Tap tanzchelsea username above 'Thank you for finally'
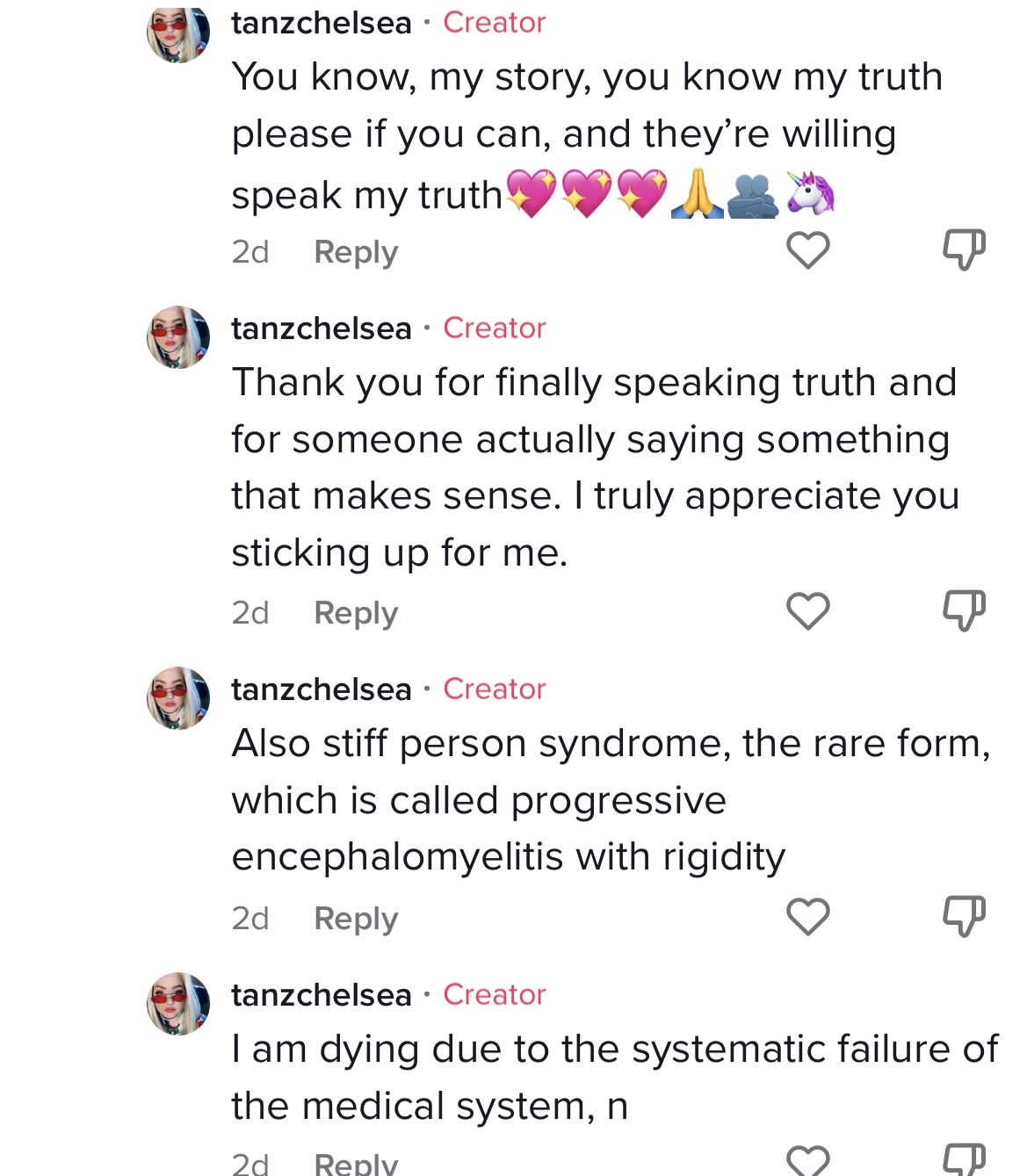The height and width of the screenshot is (1176, 1027). (x=322, y=328)
